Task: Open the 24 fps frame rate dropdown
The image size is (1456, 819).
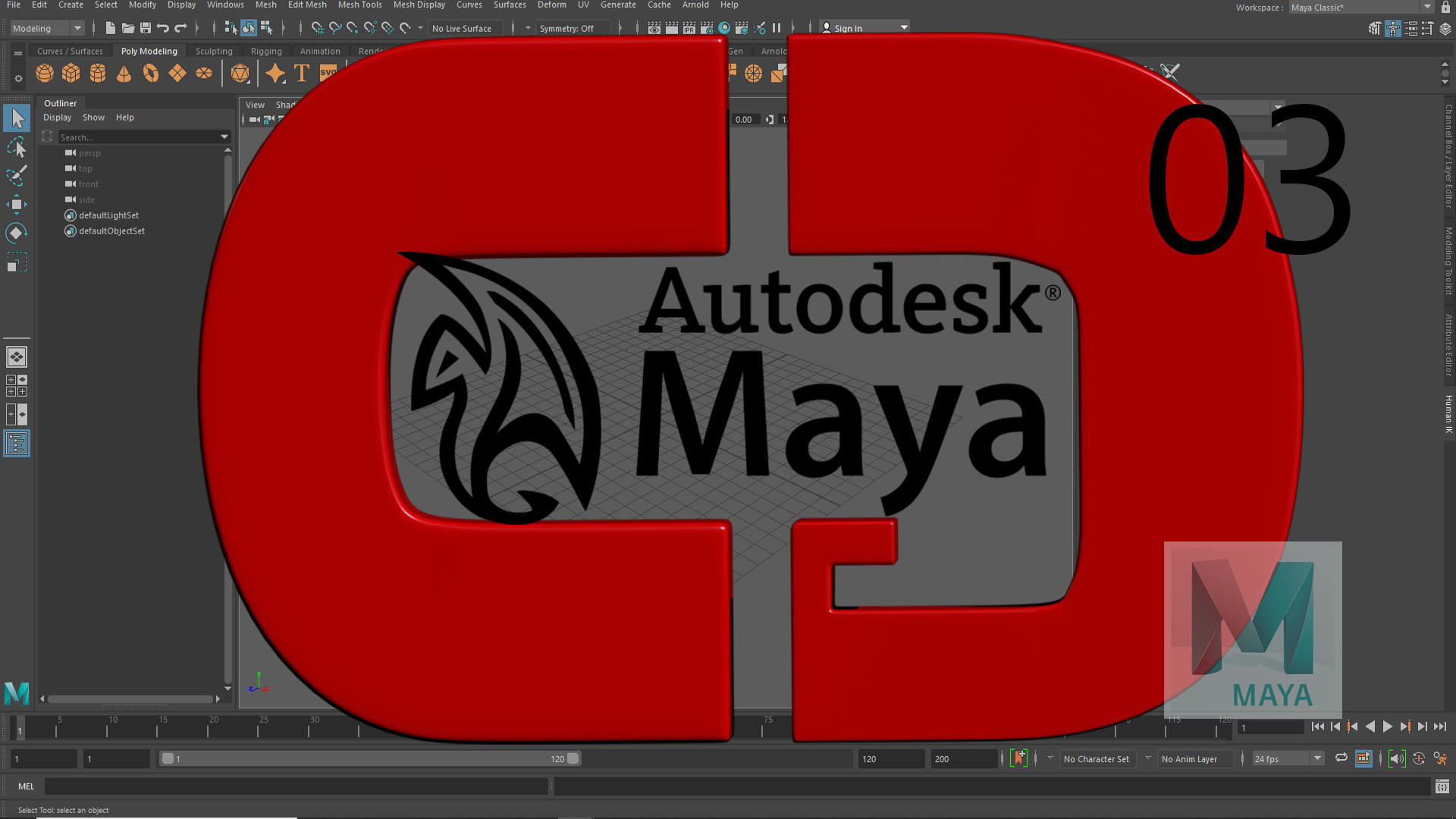Action: point(1288,758)
